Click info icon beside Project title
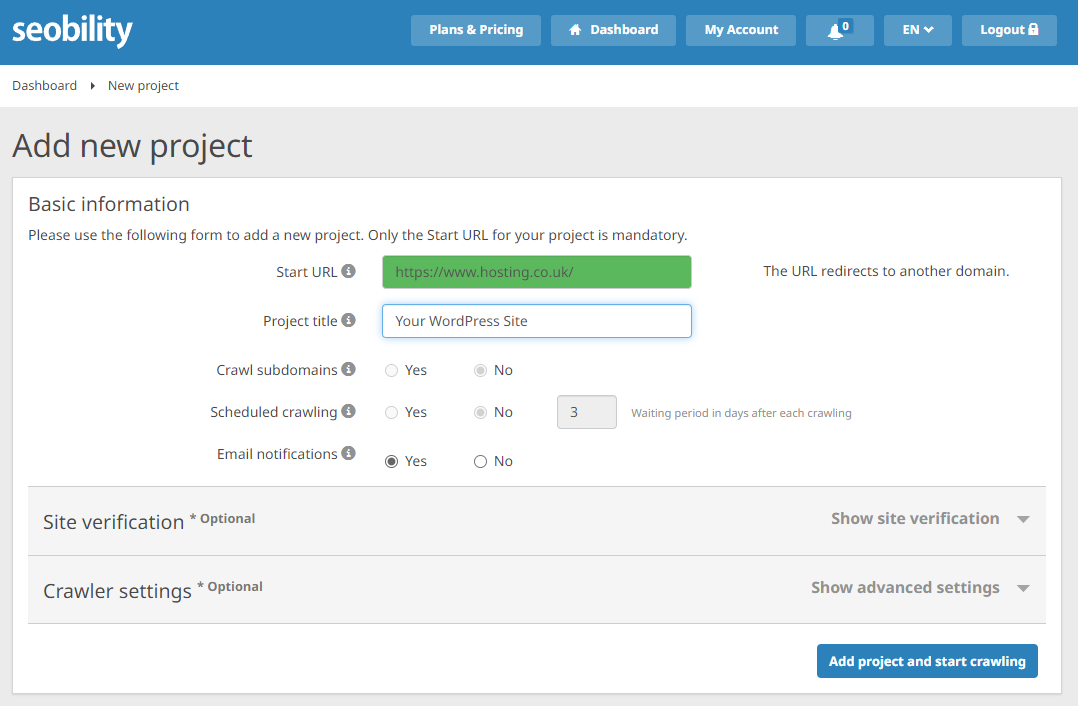 (348, 321)
